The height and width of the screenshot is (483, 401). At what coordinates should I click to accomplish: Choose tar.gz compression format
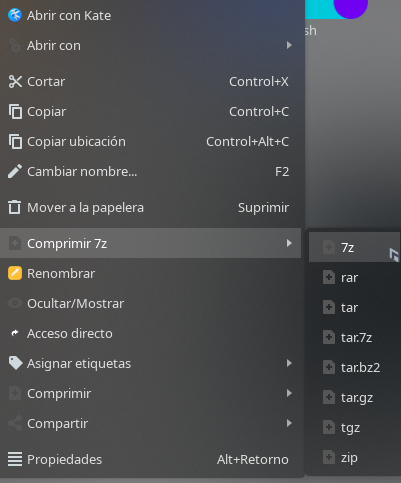[x=354, y=397]
